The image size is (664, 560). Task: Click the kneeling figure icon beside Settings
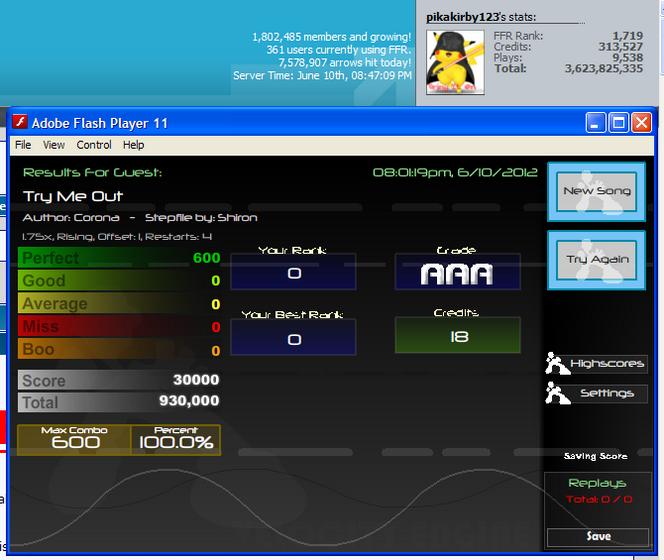556,393
